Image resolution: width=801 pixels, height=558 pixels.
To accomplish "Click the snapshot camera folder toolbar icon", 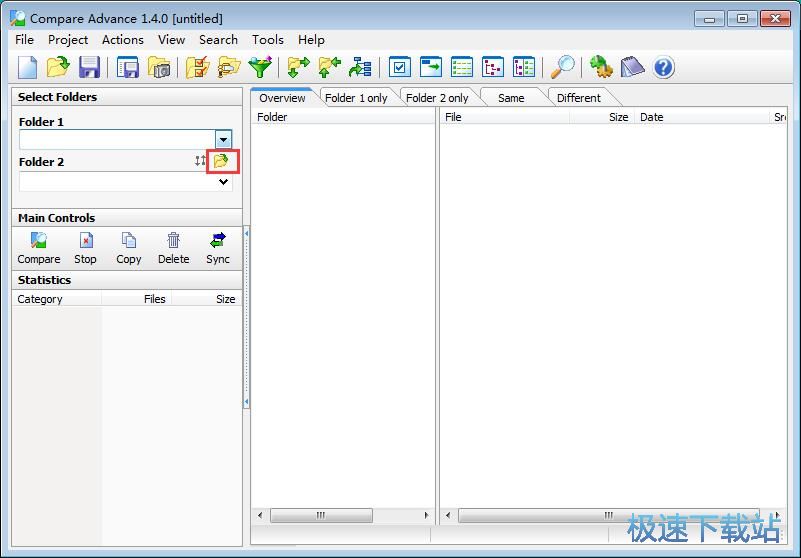I will click(159, 67).
